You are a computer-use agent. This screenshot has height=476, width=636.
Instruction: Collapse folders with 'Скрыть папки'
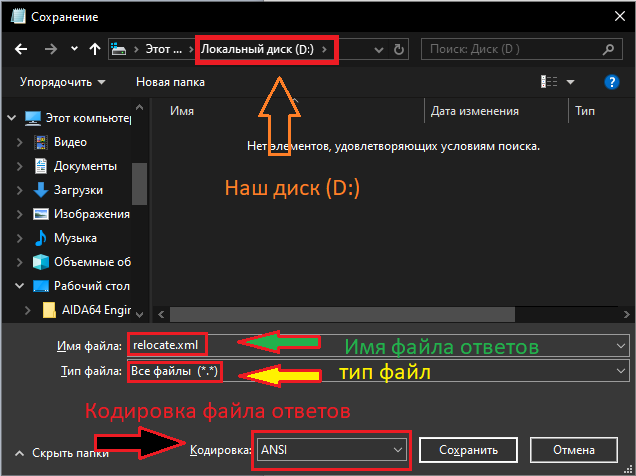point(61,453)
